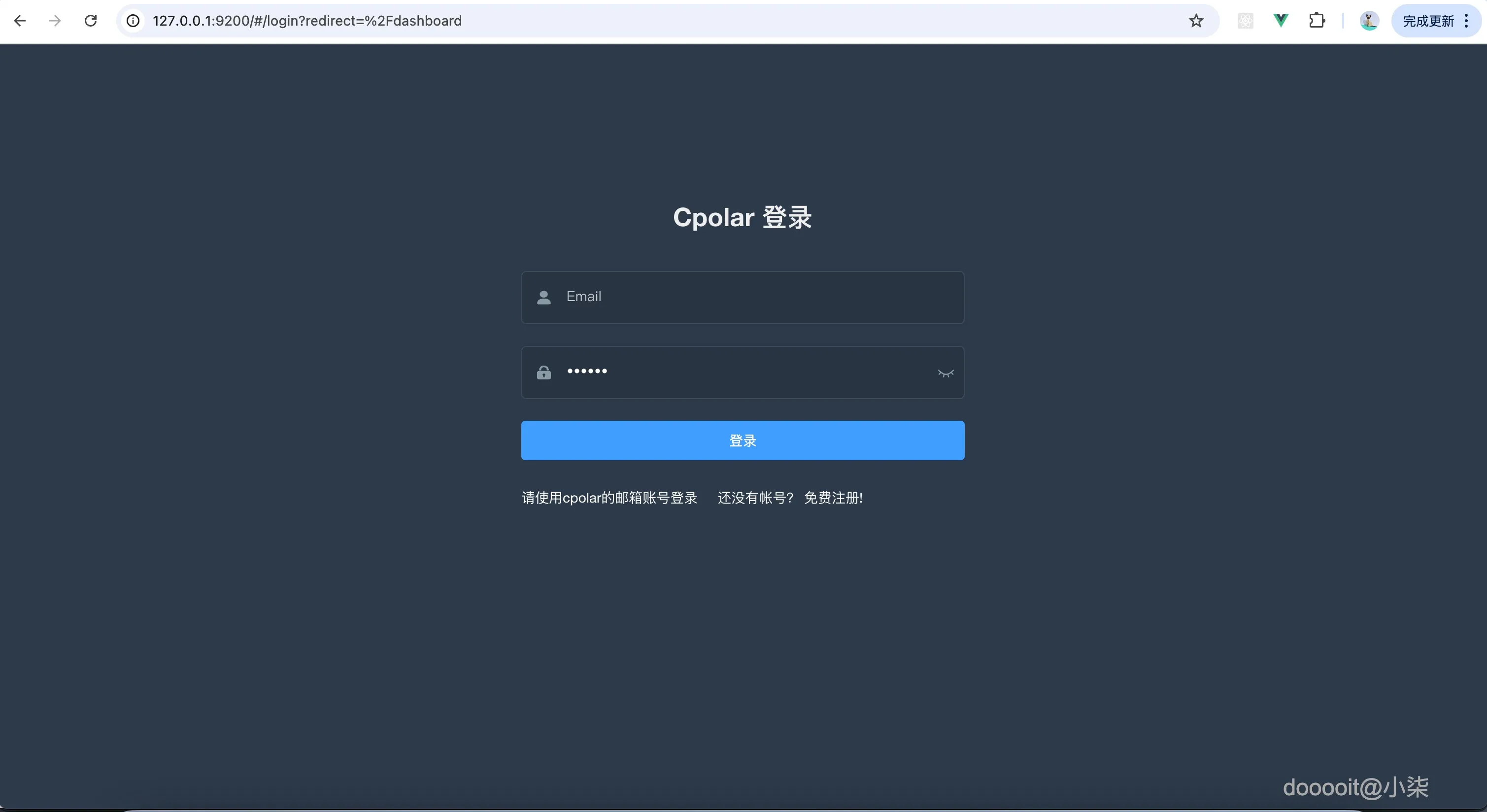Click the 完成更新 update button

coord(1430,21)
